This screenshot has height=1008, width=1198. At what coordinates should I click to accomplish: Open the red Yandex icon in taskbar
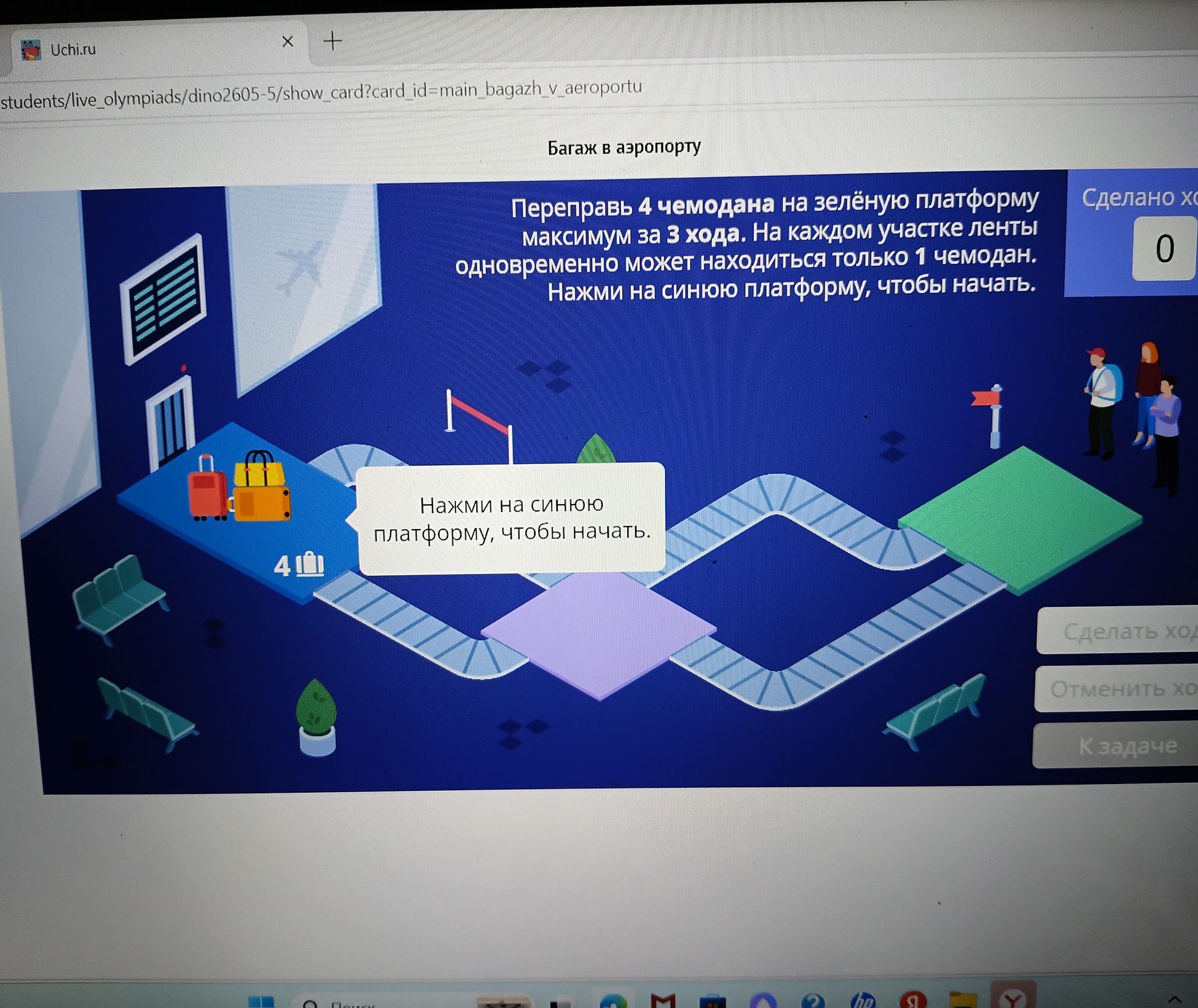pos(913,1000)
